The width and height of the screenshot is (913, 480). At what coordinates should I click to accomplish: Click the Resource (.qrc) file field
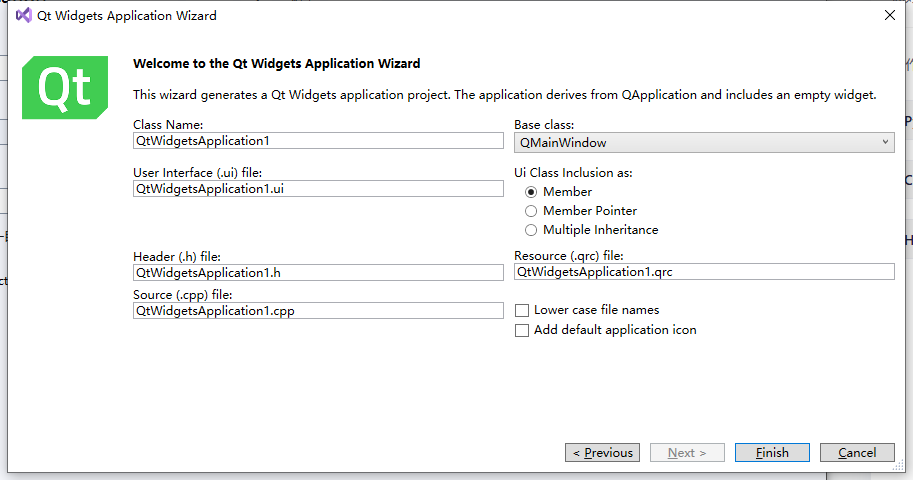coord(704,271)
